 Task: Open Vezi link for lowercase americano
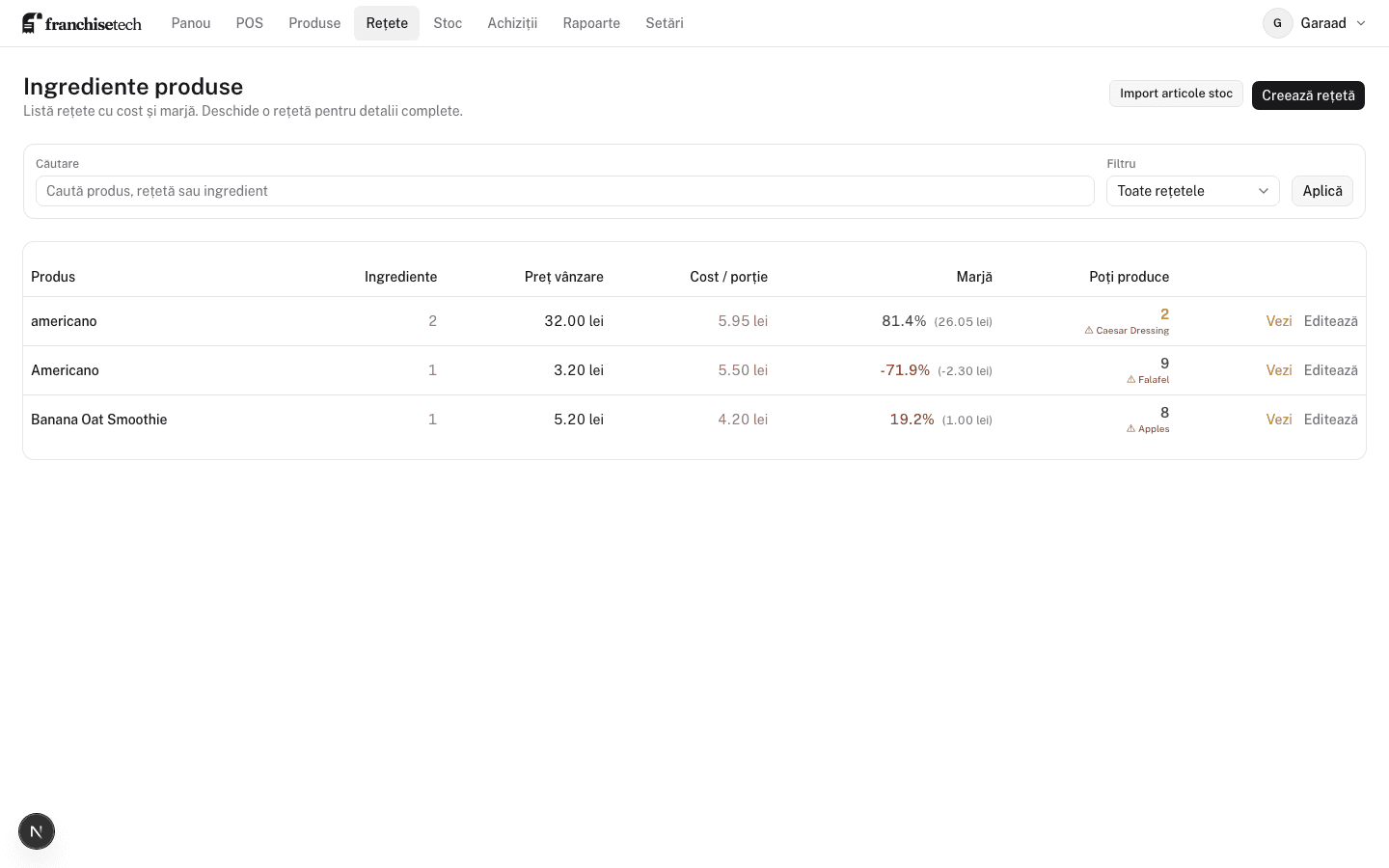coord(1279,321)
